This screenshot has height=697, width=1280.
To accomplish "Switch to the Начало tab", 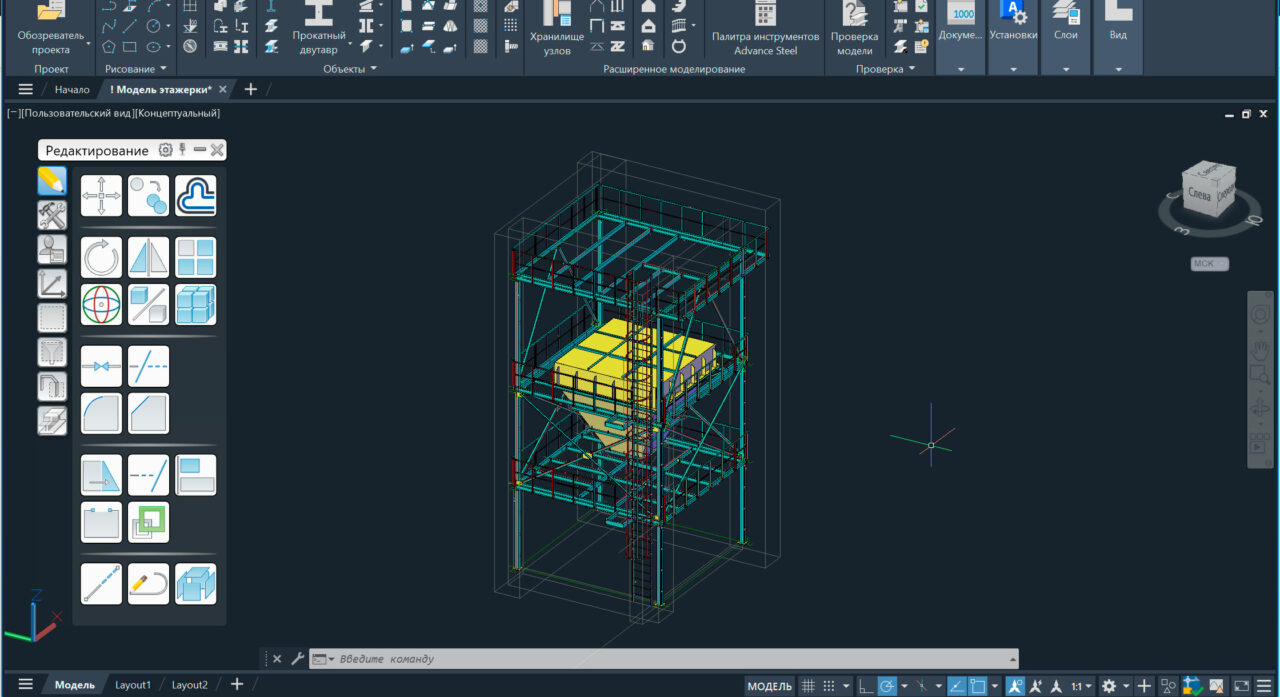I will [73, 88].
